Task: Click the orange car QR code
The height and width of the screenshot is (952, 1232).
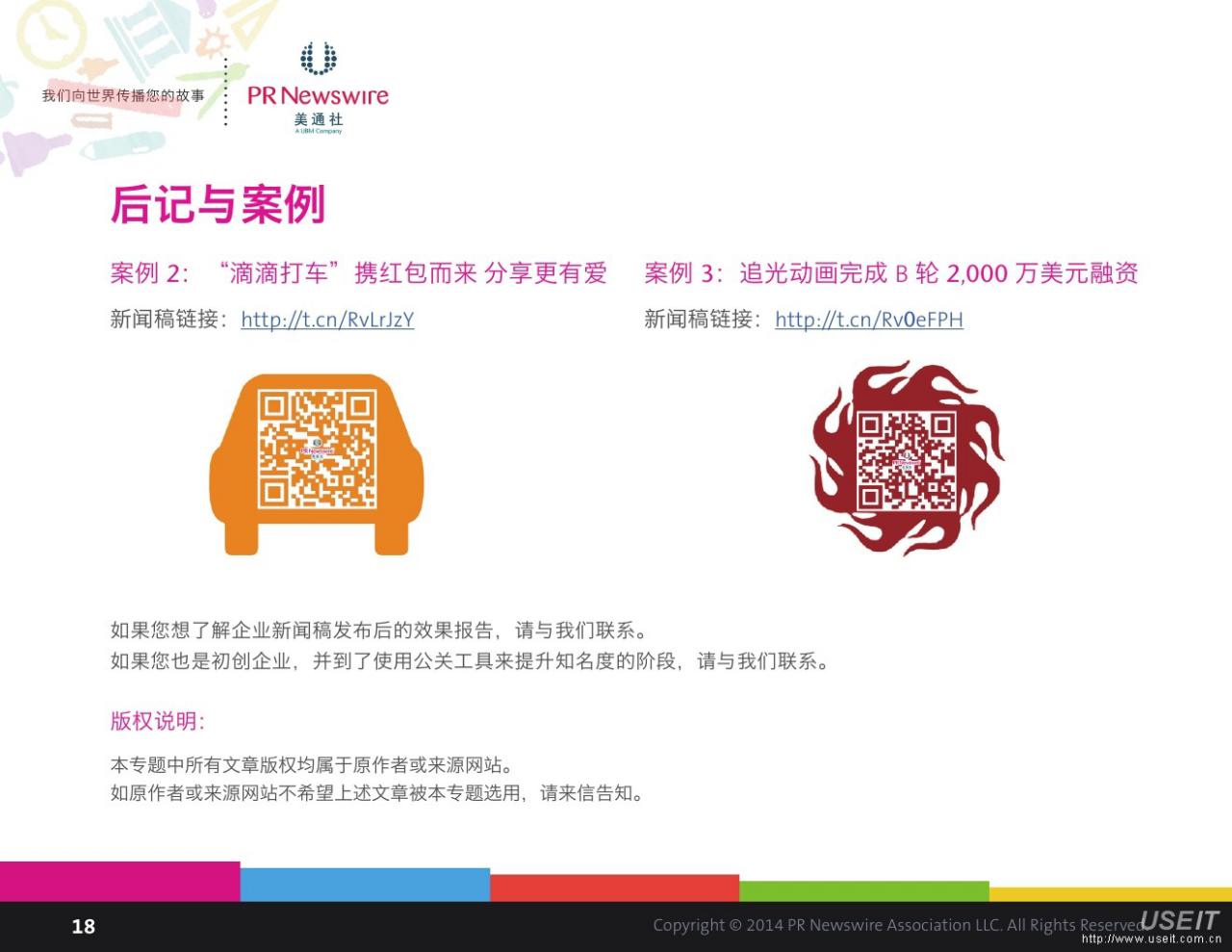Action: tap(317, 464)
